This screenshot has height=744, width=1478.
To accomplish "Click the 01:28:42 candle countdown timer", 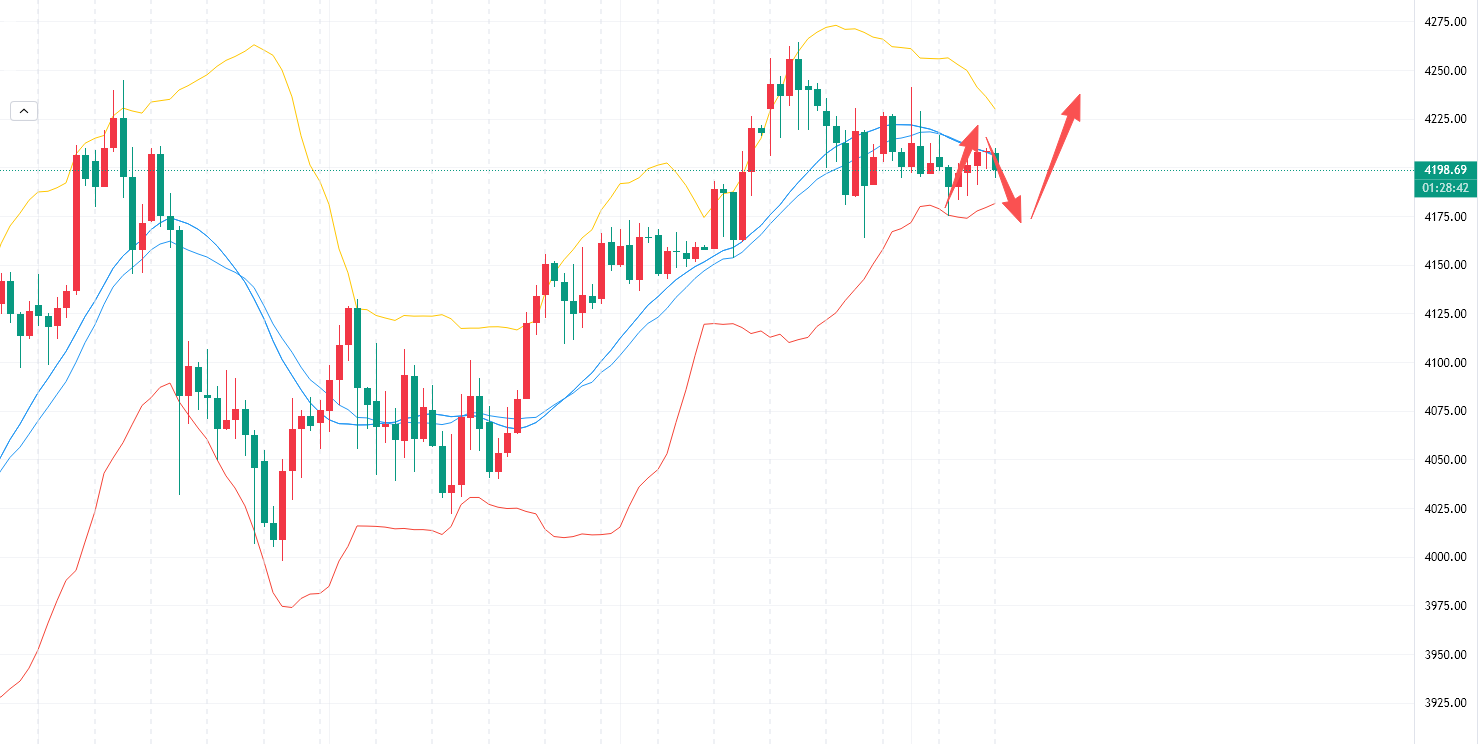I will tap(1444, 188).
